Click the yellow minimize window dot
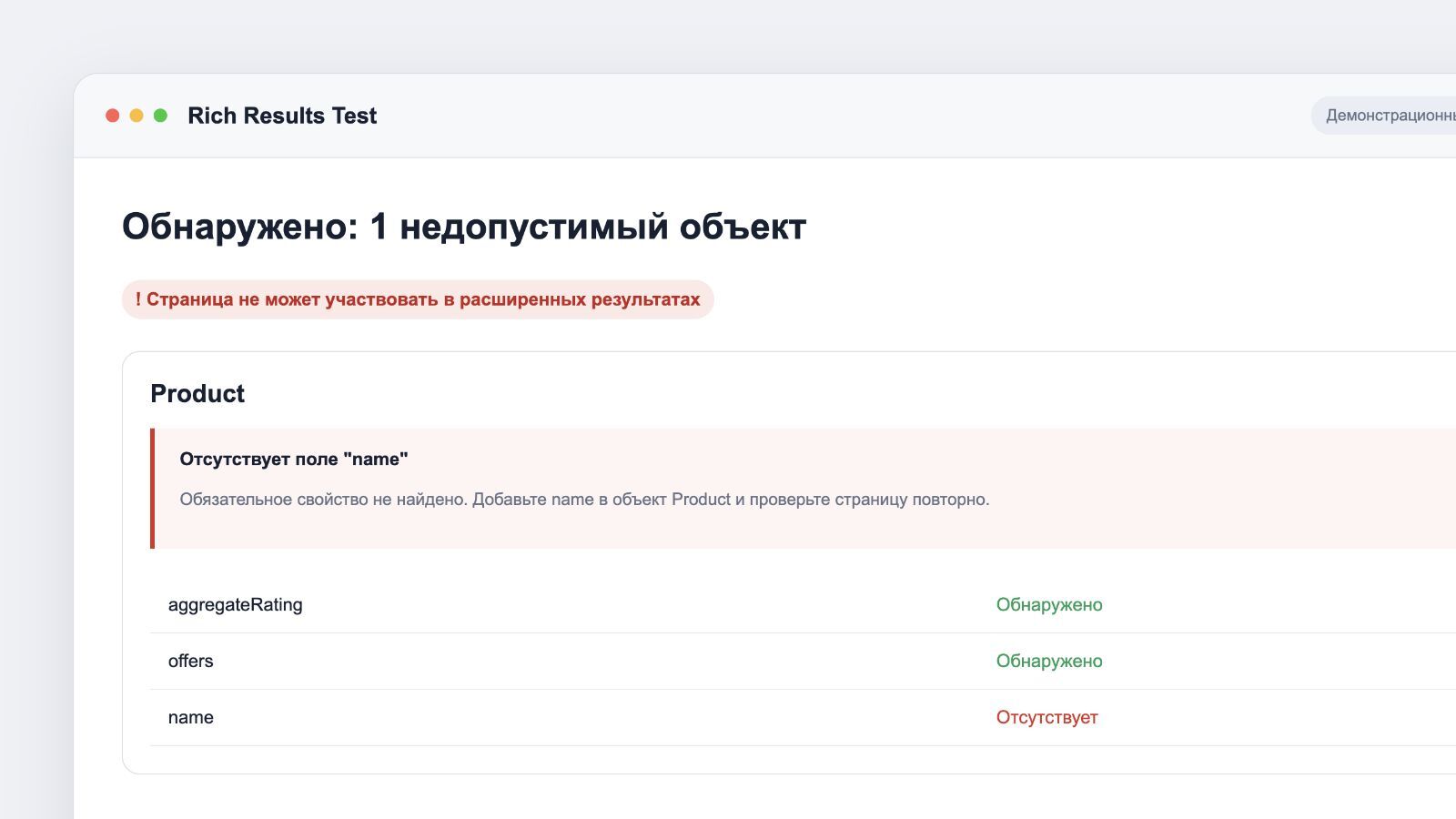The image size is (1456, 819). click(x=136, y=116)
